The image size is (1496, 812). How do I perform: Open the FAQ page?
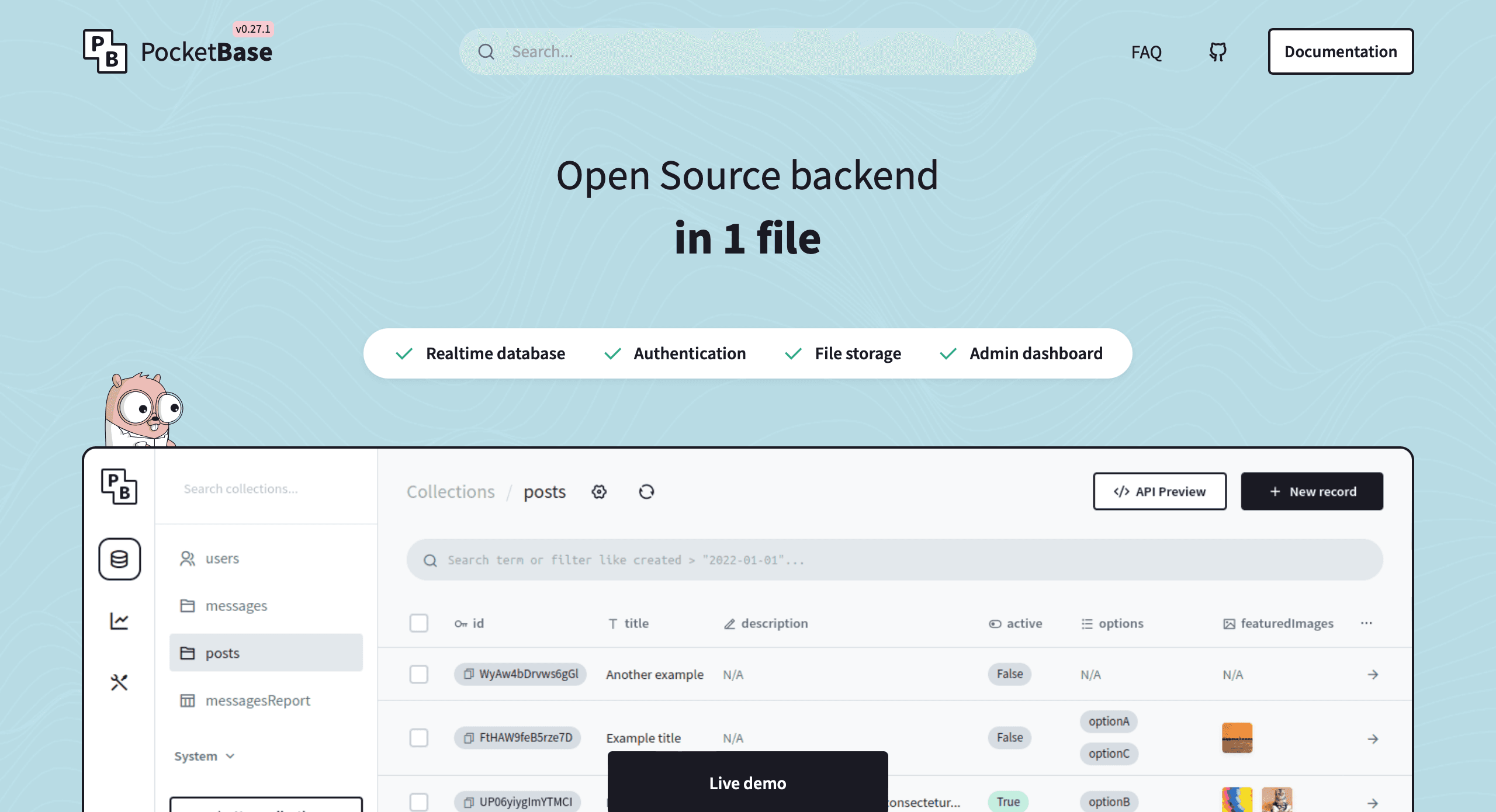pos(1147,52)
